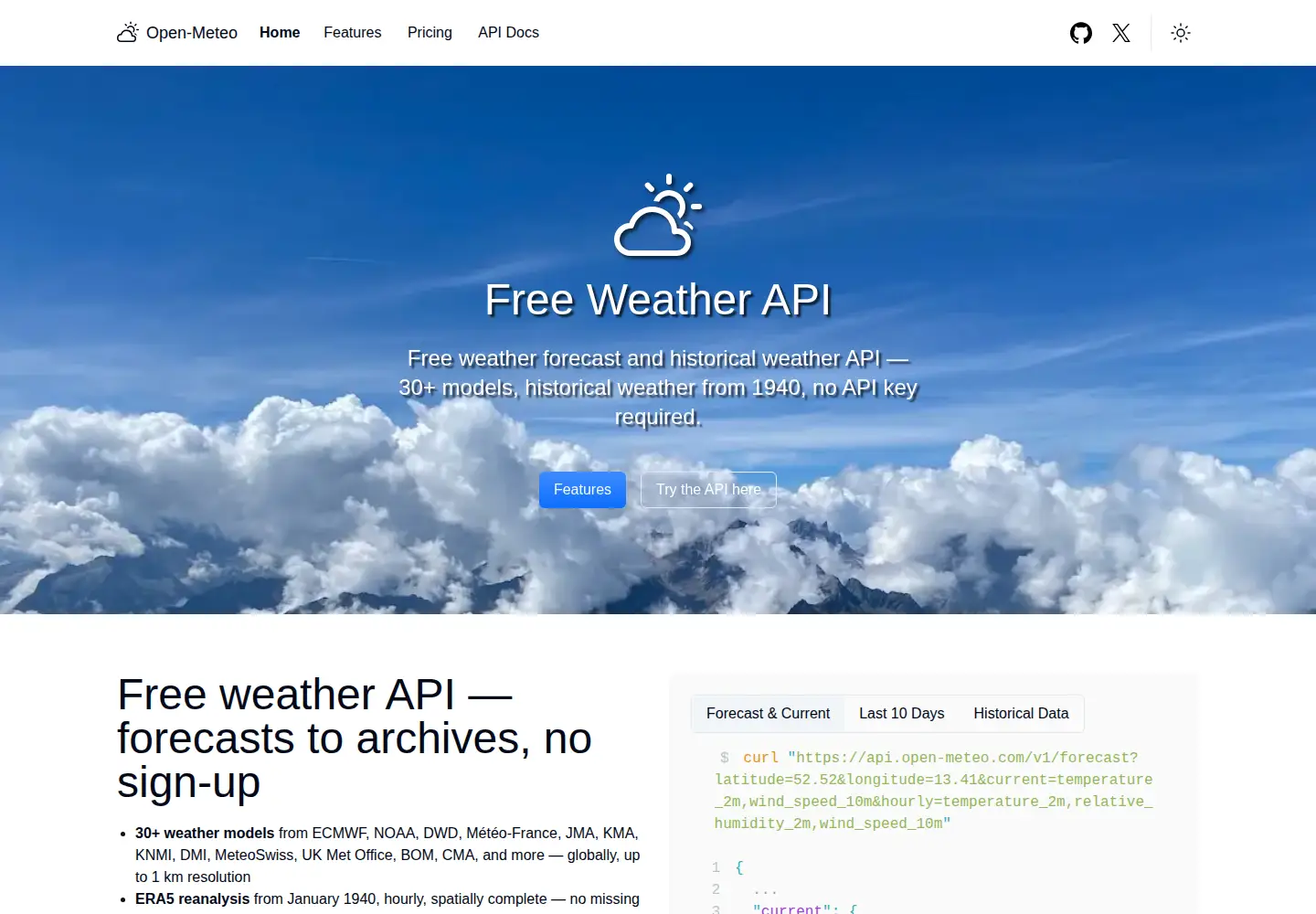The height and width of the screenshot is (914, 1316).
Task: Click the hero subtitle about 30+ models
Action: pos(658,388)
